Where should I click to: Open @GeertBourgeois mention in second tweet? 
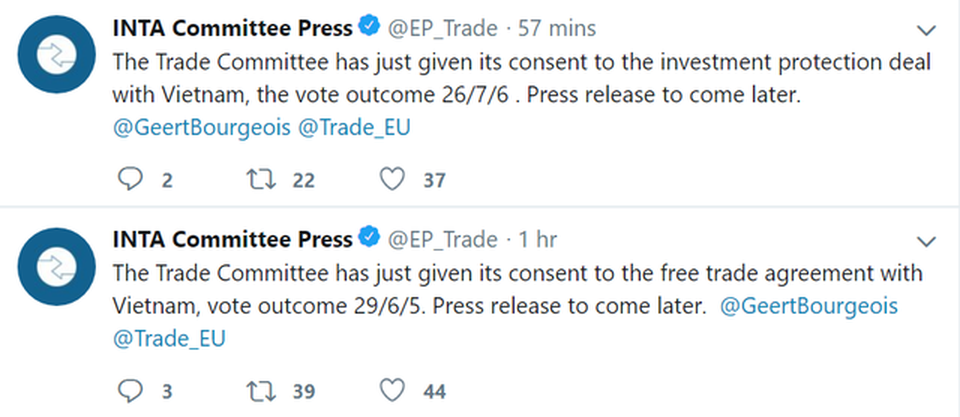coord(808,305)
